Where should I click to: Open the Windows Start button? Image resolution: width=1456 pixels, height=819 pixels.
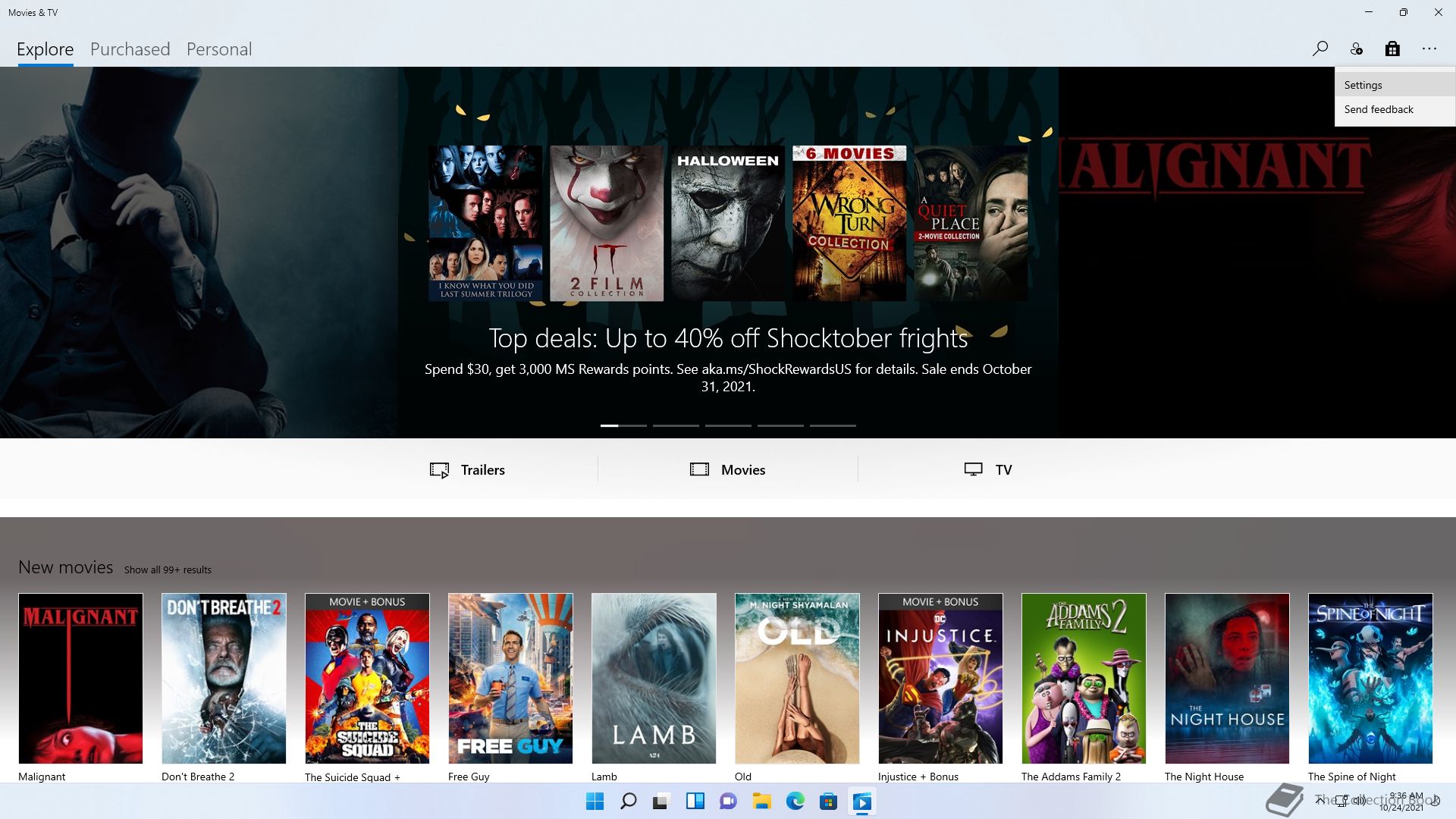595,801
